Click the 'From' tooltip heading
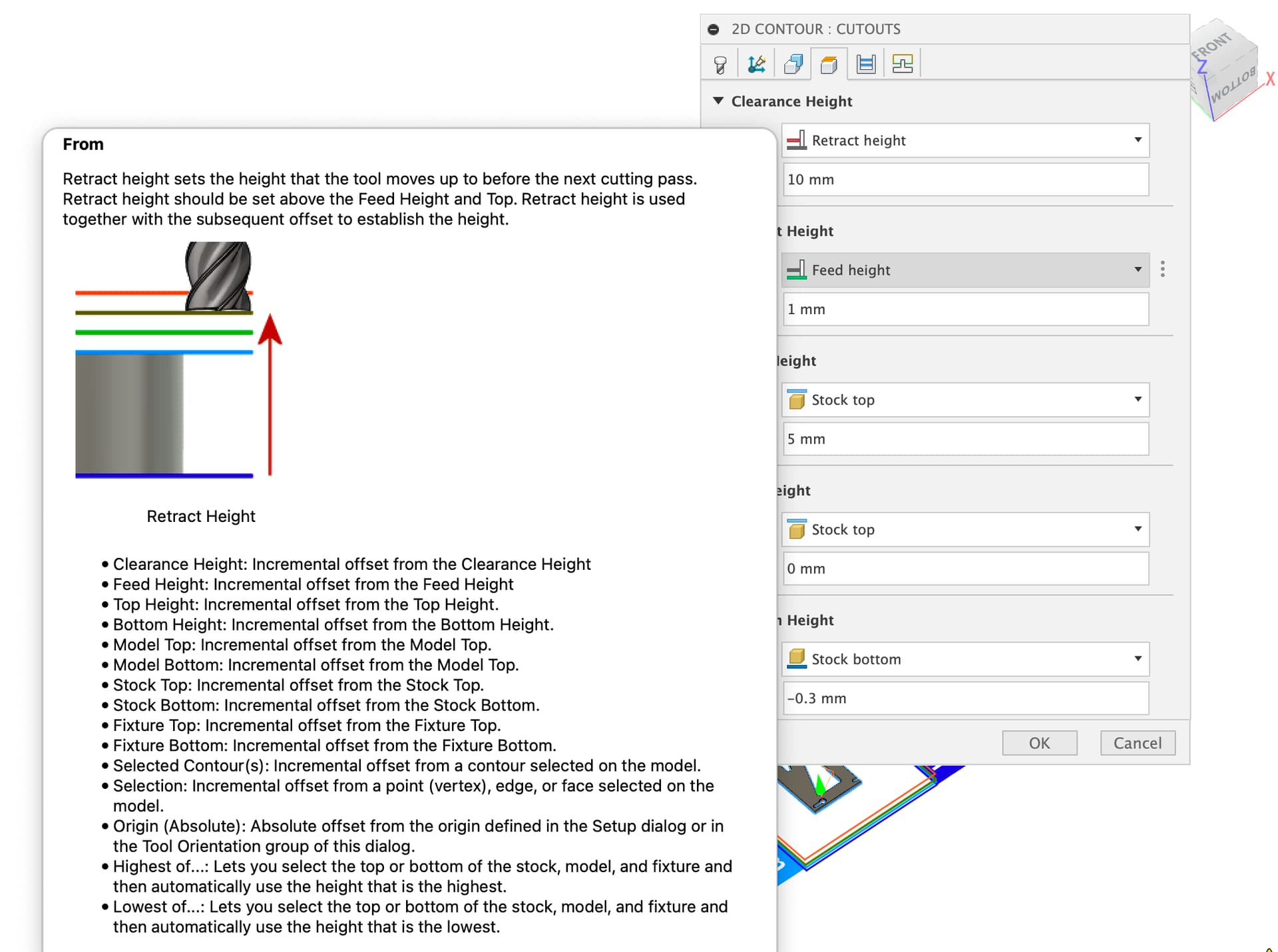 click(x=83, y=144)
